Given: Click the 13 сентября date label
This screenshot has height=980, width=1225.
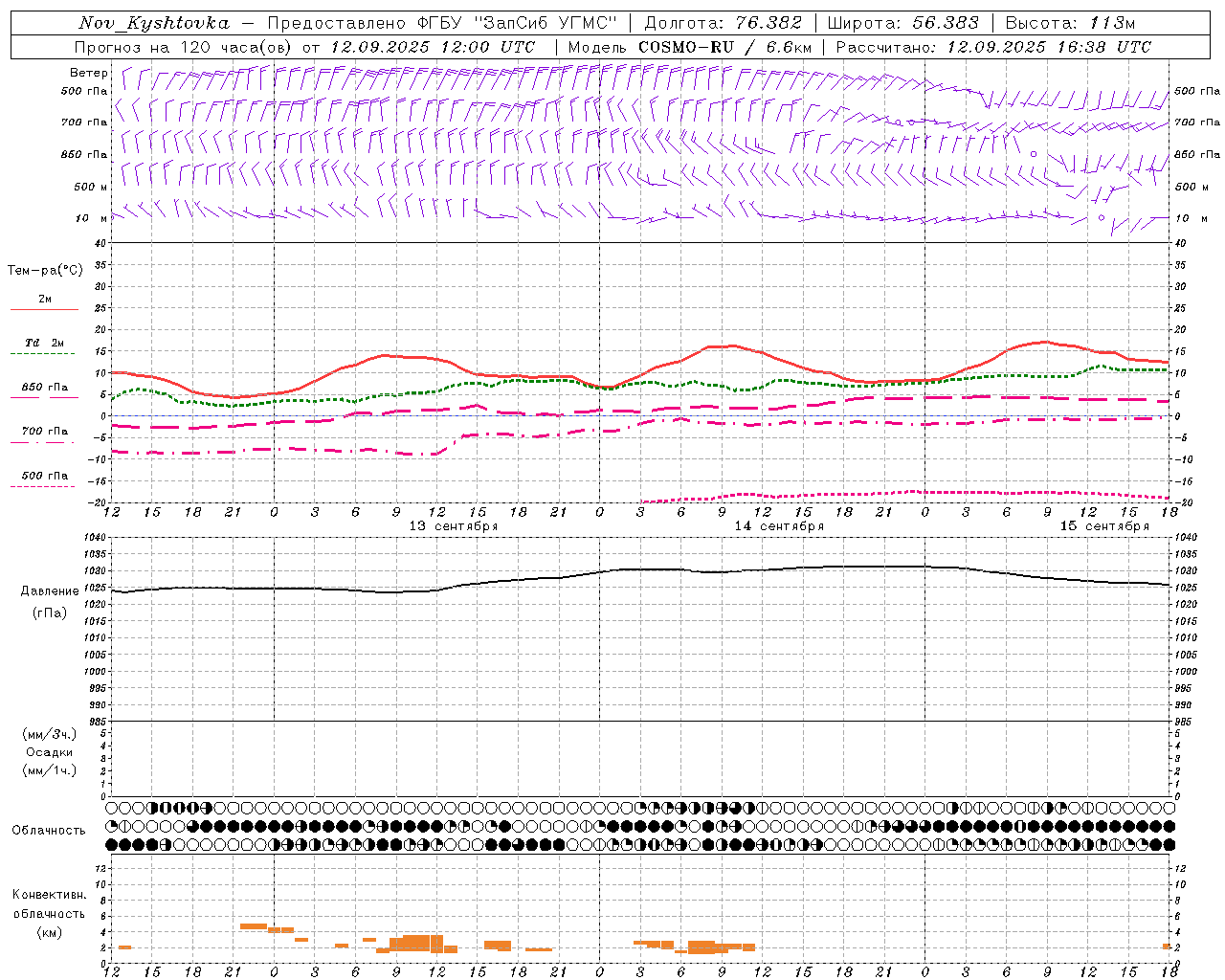Looking at the screenshot, I should [454, 526].
